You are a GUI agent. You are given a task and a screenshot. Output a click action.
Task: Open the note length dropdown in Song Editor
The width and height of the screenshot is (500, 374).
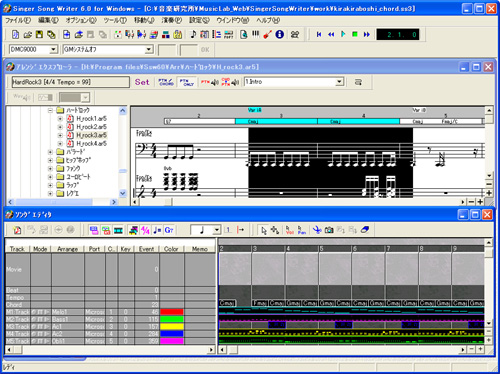217,230
